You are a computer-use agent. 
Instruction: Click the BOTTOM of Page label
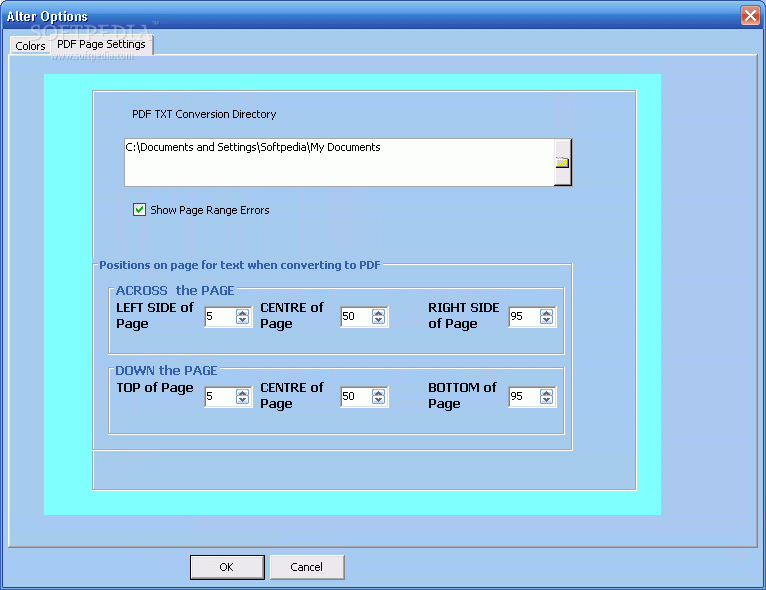462,396
